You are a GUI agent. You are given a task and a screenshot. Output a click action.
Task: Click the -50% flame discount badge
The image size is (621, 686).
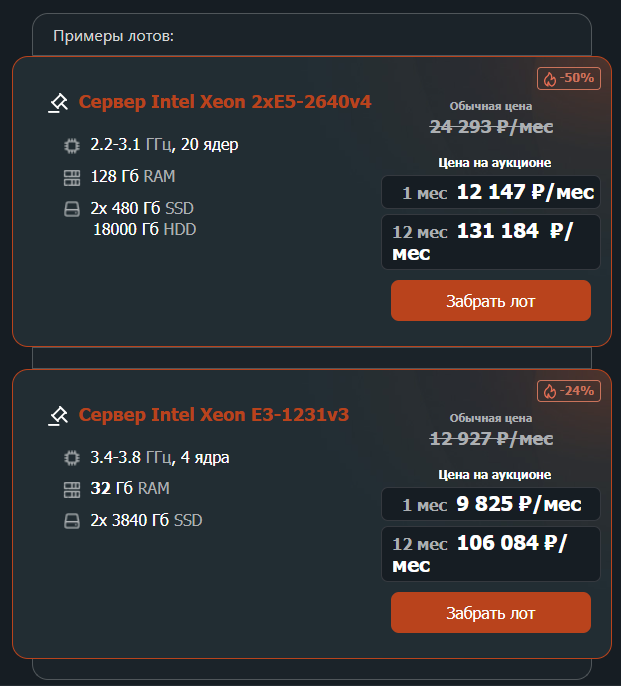point(568,78)
